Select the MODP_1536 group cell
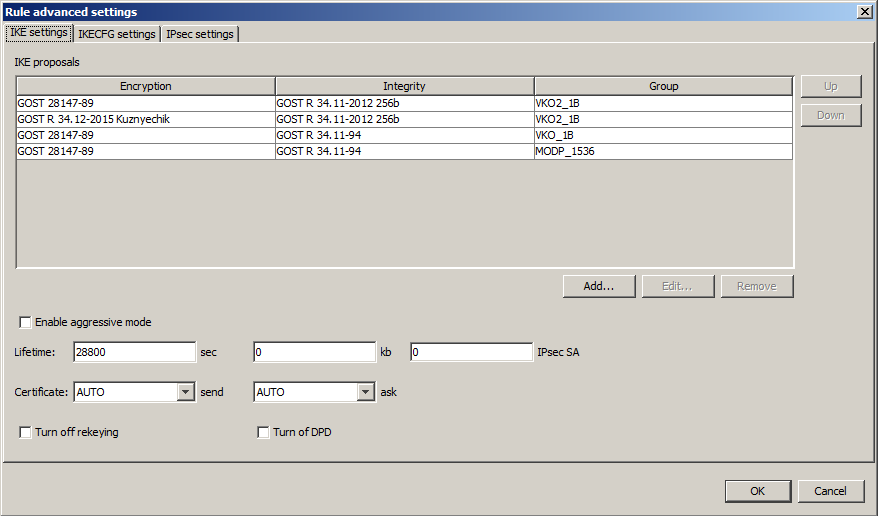Viewport: 878px width, 516px height. tap(664, 151)
